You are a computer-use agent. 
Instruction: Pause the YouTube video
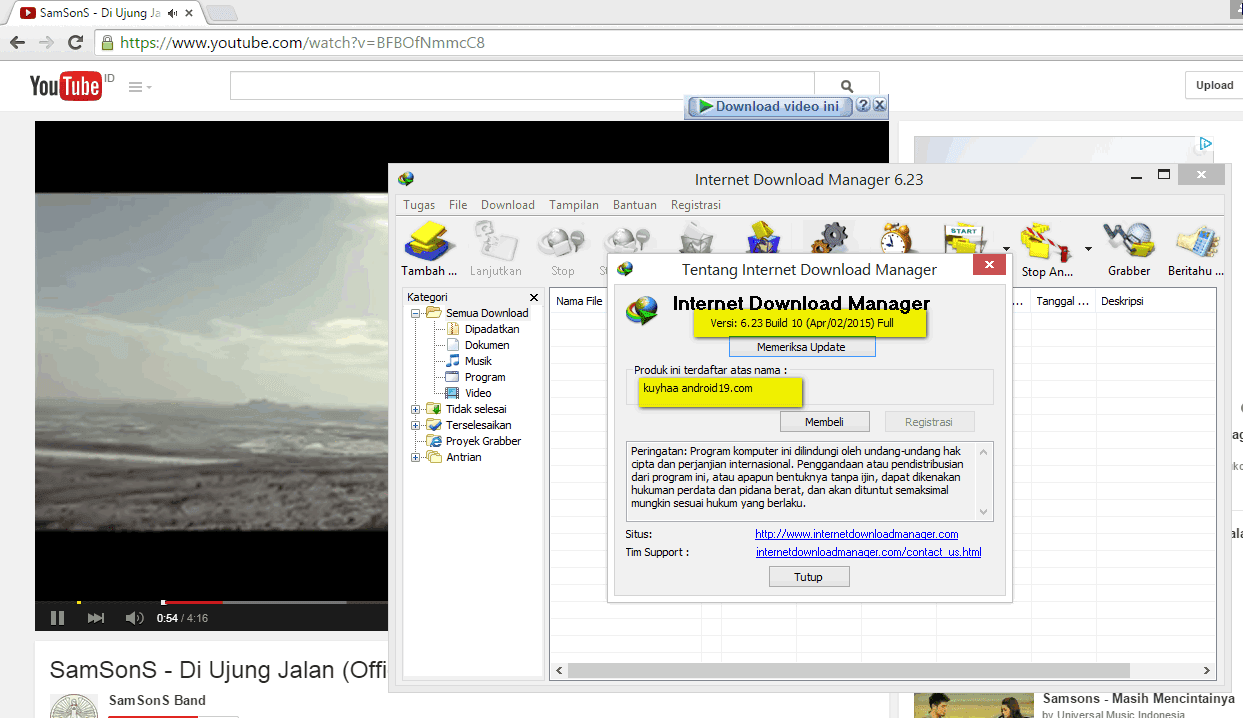[x=57, y=618]
